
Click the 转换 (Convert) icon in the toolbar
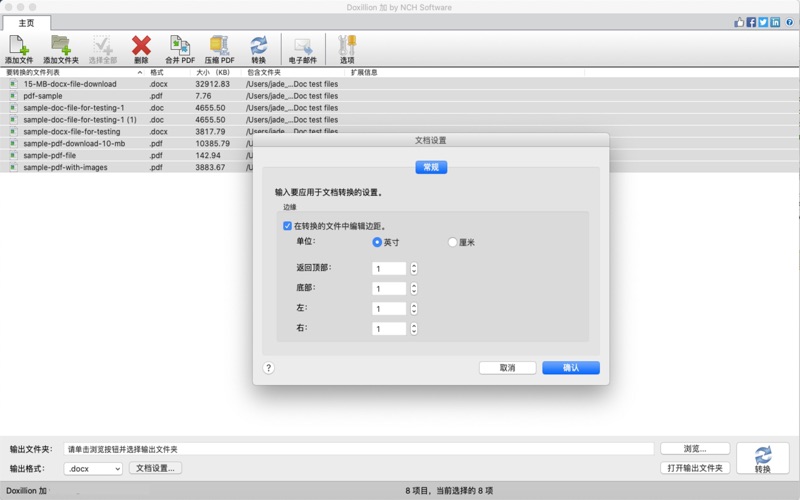(259, 47)
